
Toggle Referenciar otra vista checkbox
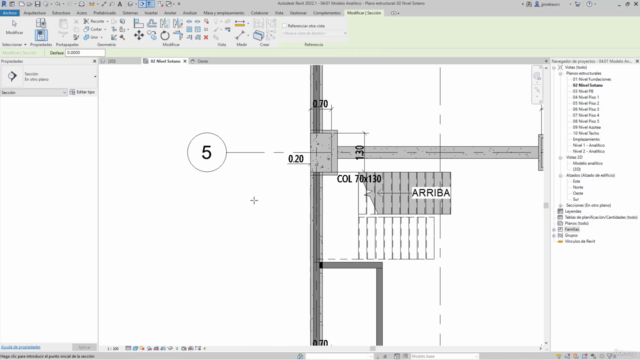click(x=284, y=26)
